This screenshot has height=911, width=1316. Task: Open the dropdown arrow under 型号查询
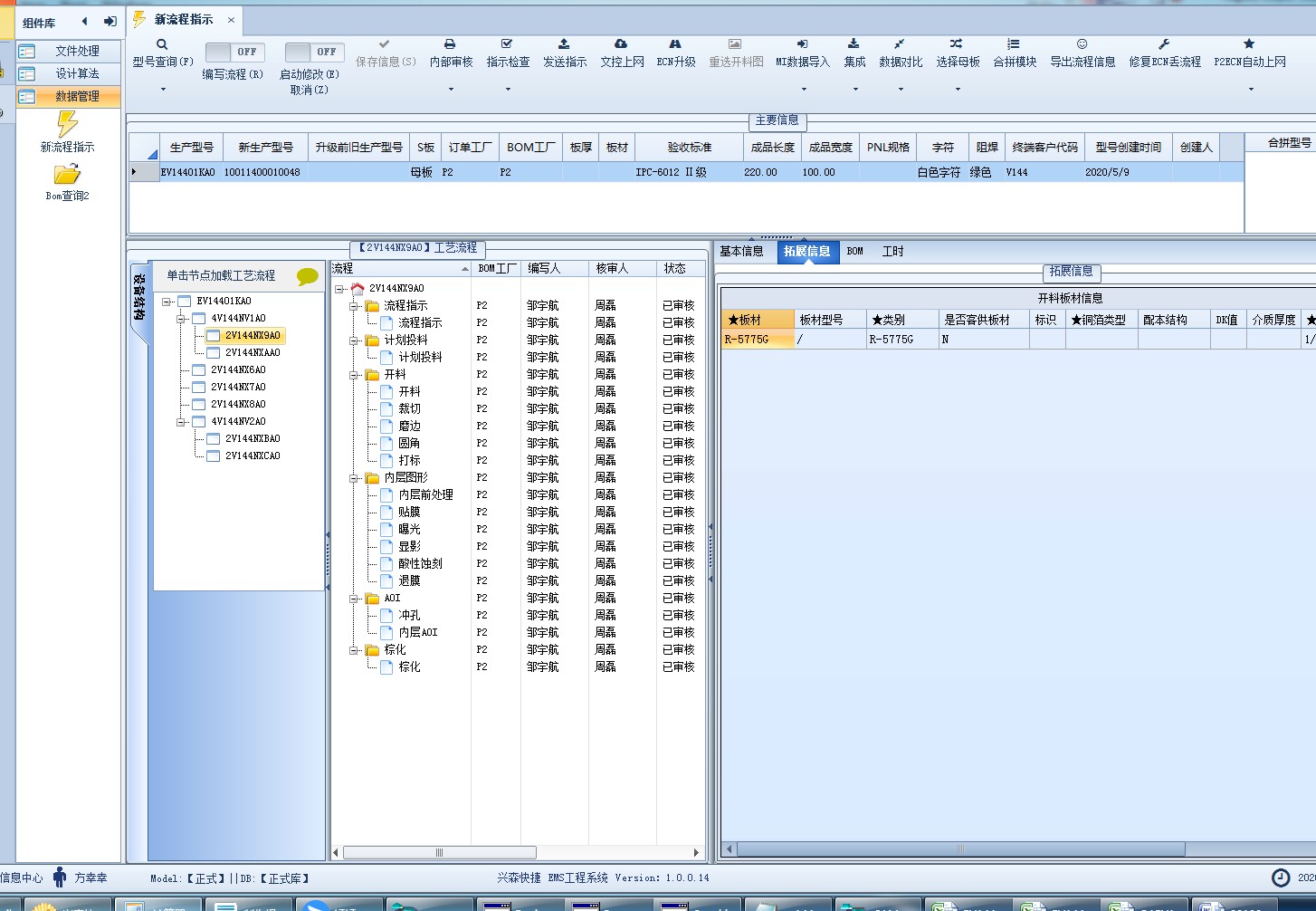(163, 89)
